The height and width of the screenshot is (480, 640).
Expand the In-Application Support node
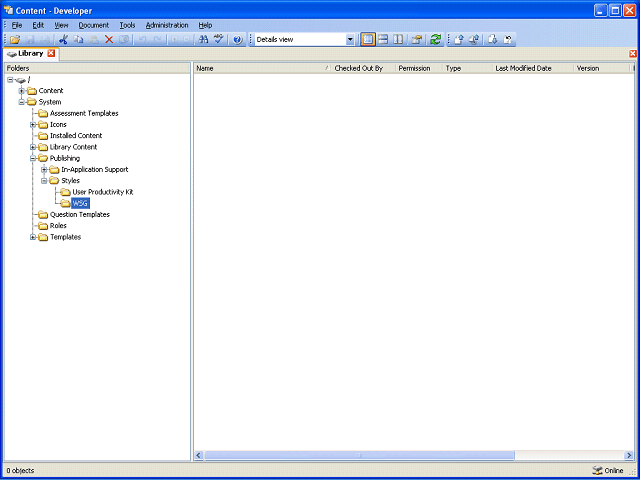click(44, 169)
